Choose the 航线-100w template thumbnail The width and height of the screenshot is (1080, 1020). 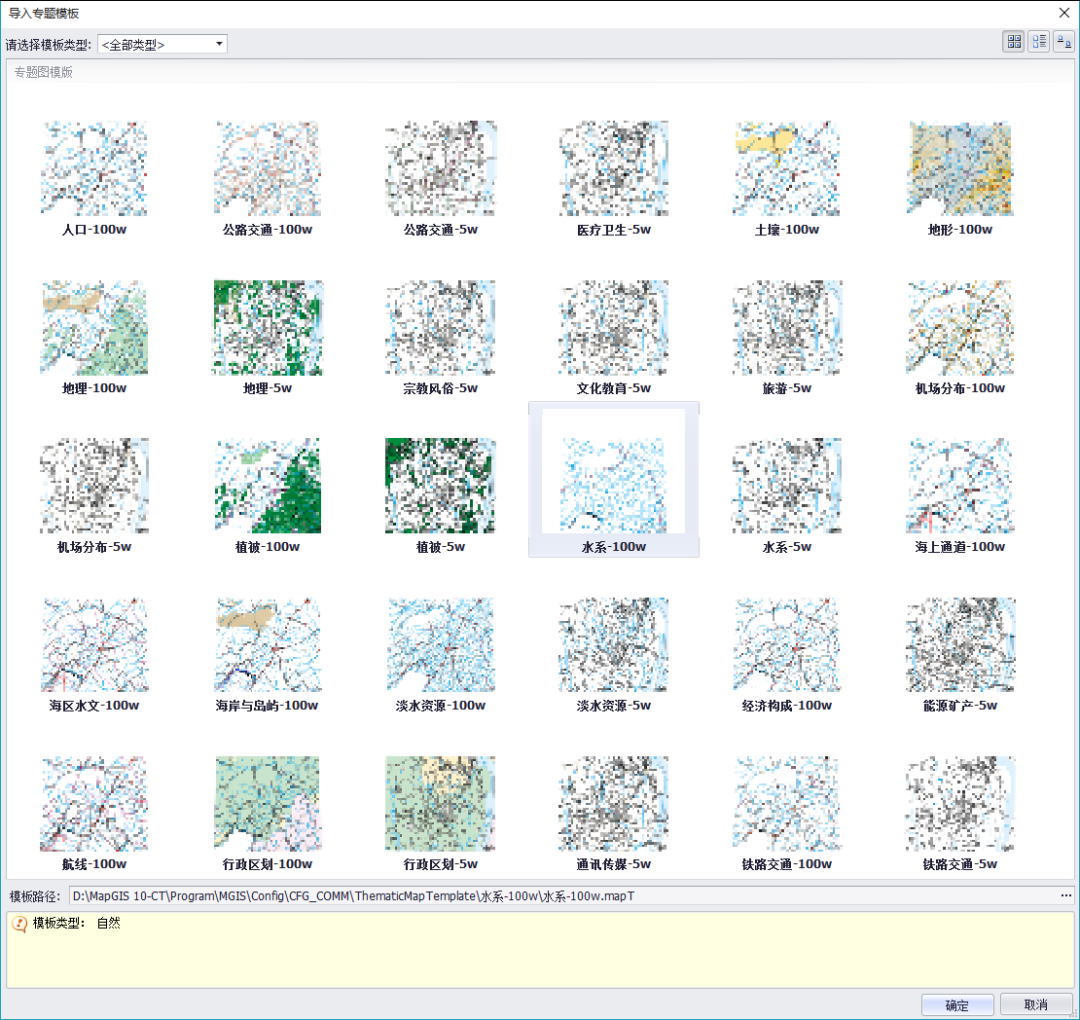click(x=94, y=805)
